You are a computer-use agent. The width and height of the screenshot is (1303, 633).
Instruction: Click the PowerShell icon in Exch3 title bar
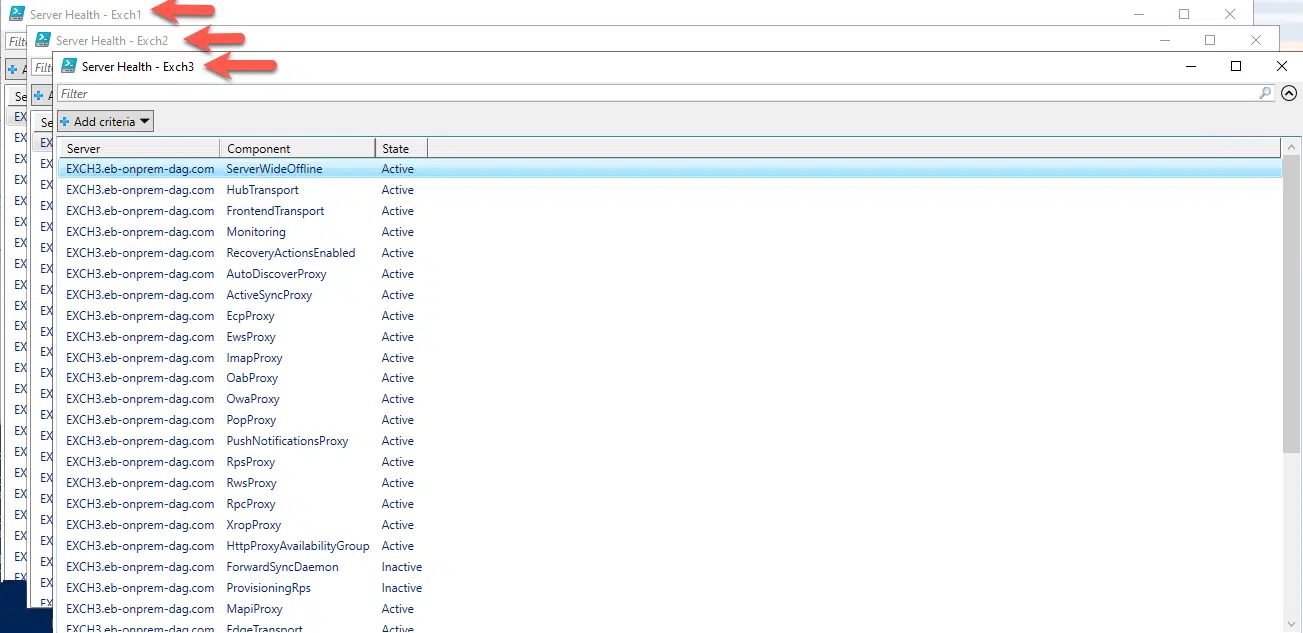tap(69, 66)
